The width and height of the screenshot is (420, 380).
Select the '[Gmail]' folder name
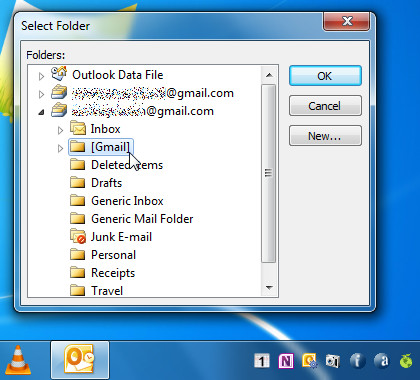pos(110,147)
